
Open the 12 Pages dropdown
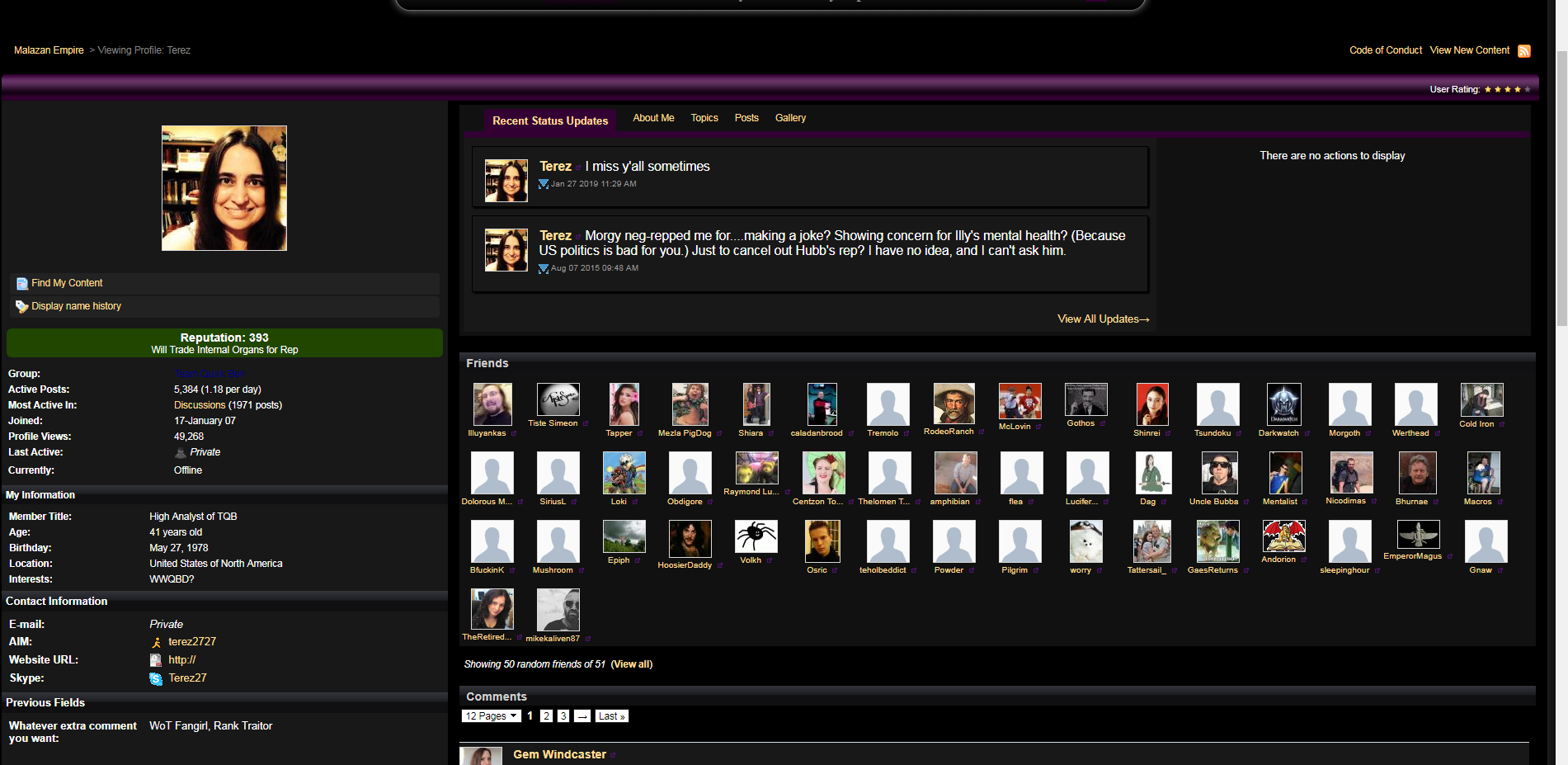(x=492, y=716)
